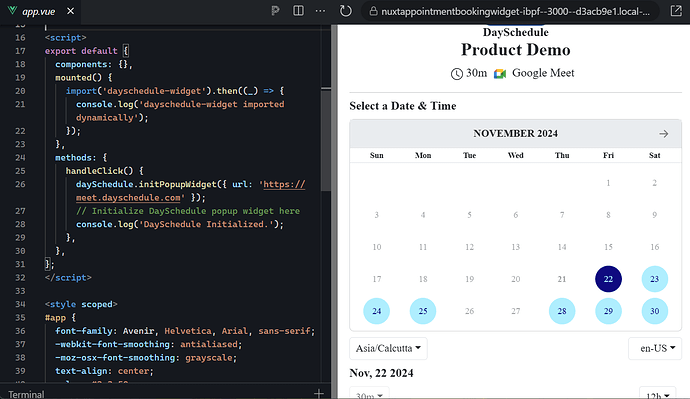Click the clock icon beside 30m
690x399 pixels.
(x=457, y=74)
